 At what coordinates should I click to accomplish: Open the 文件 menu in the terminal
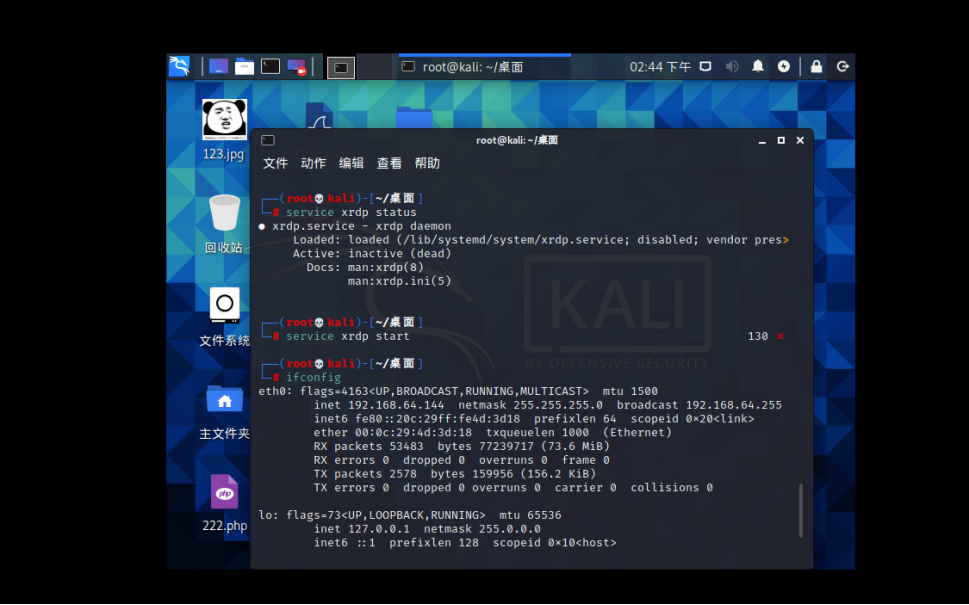tap(275, 163)
